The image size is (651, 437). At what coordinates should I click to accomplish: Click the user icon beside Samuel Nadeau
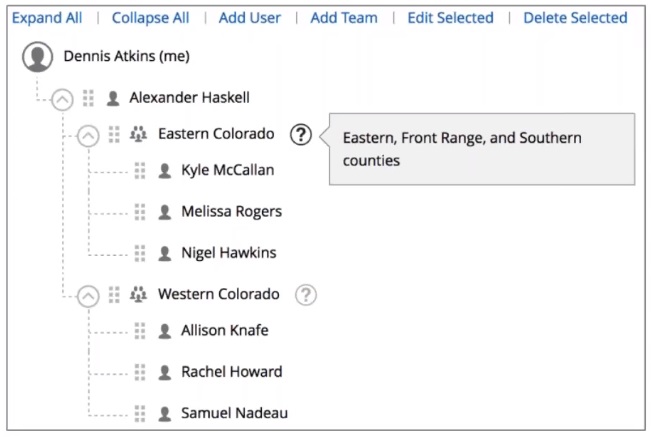[165, 413]
